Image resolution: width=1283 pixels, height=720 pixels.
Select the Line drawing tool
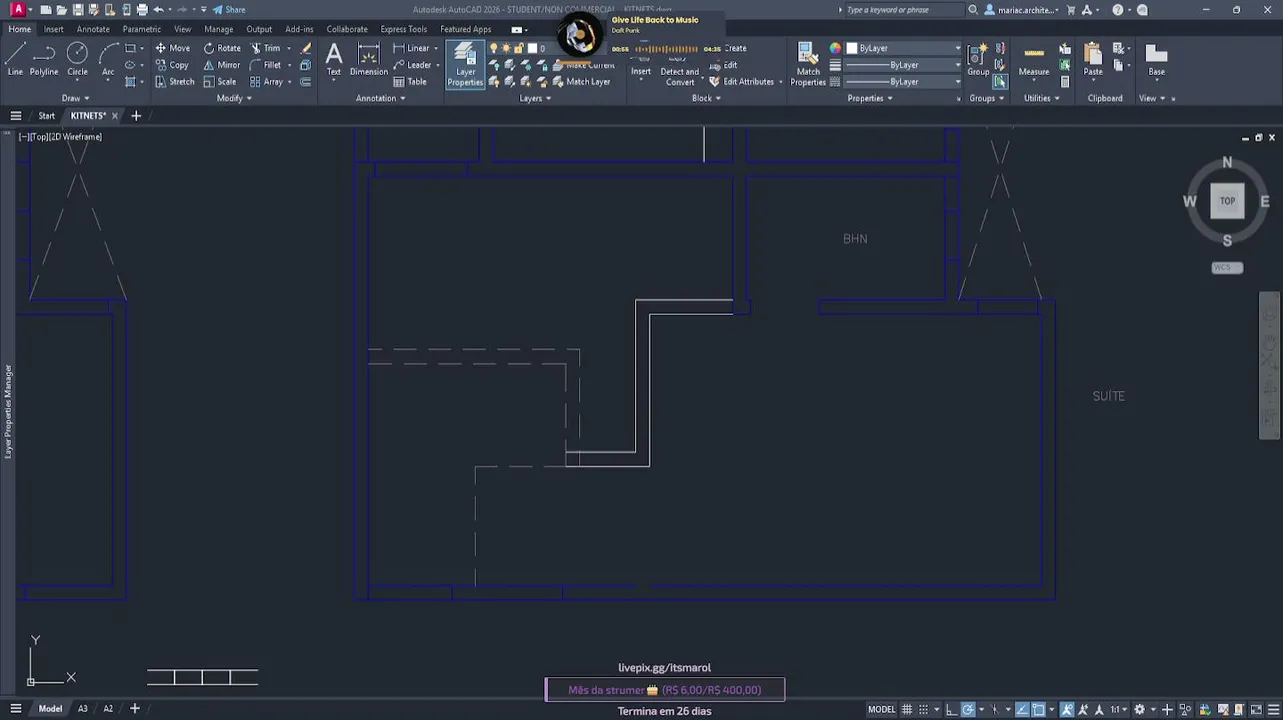coord(15,59)
